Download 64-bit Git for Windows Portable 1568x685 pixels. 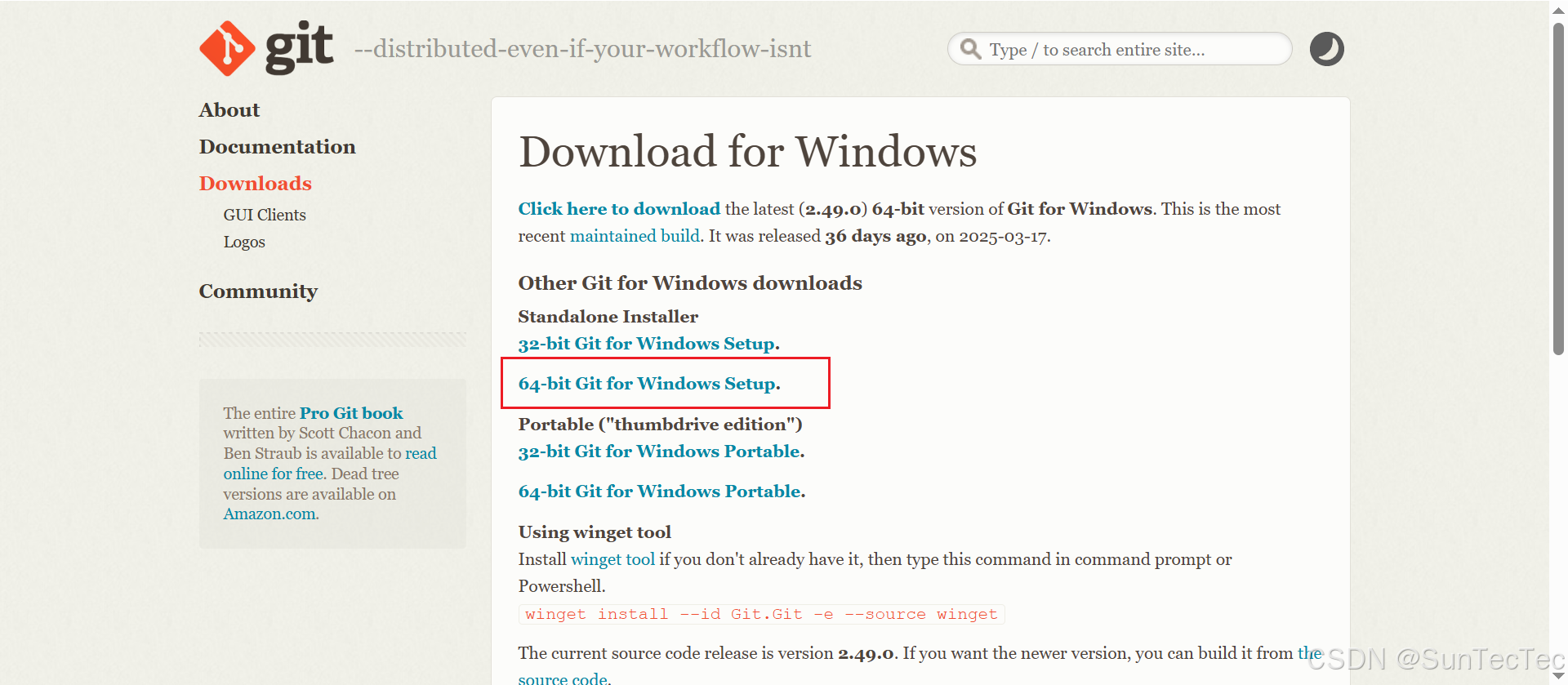(660, 492)
